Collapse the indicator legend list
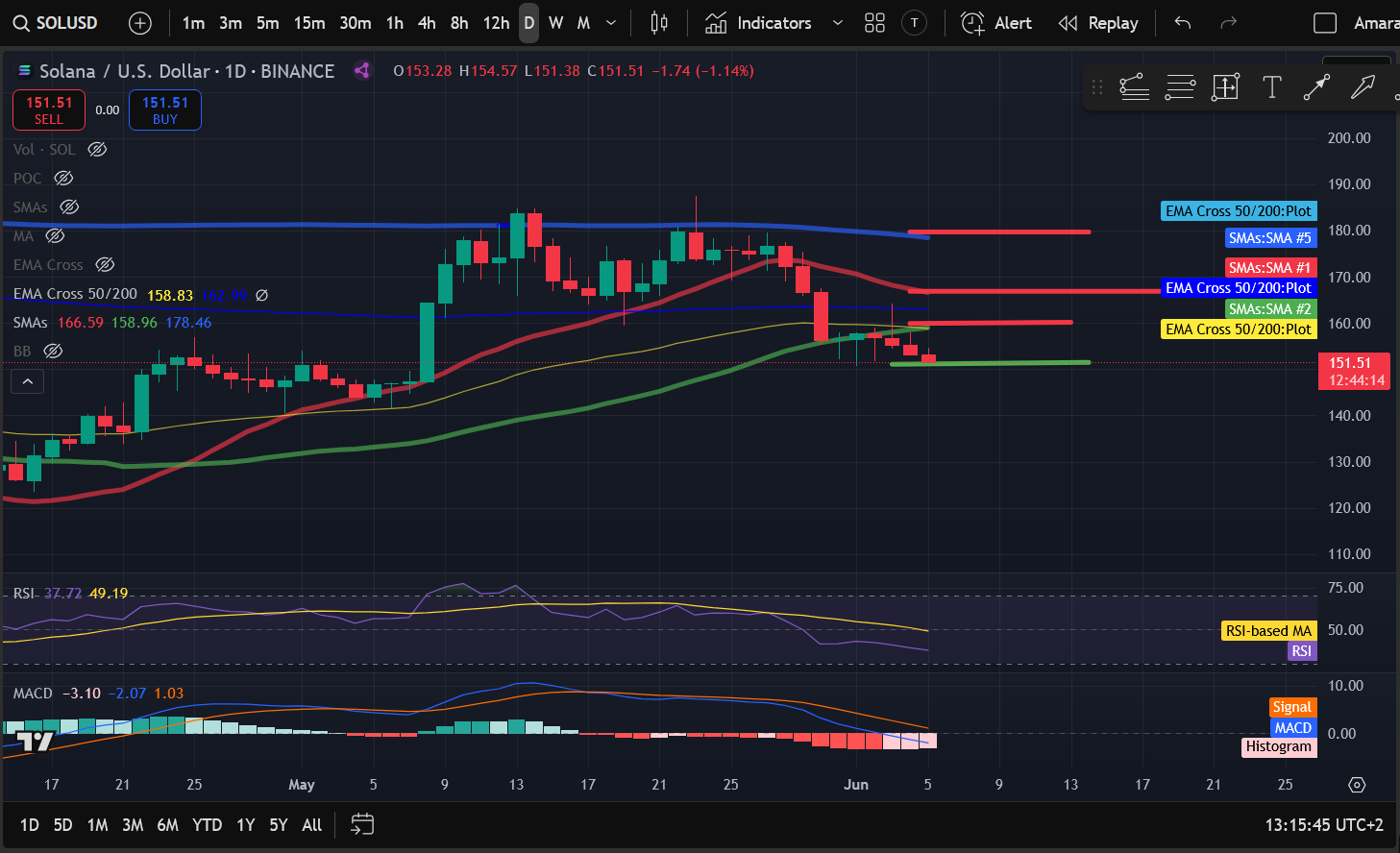Viewport: 1400px width, 853px height. coord(28,382)
